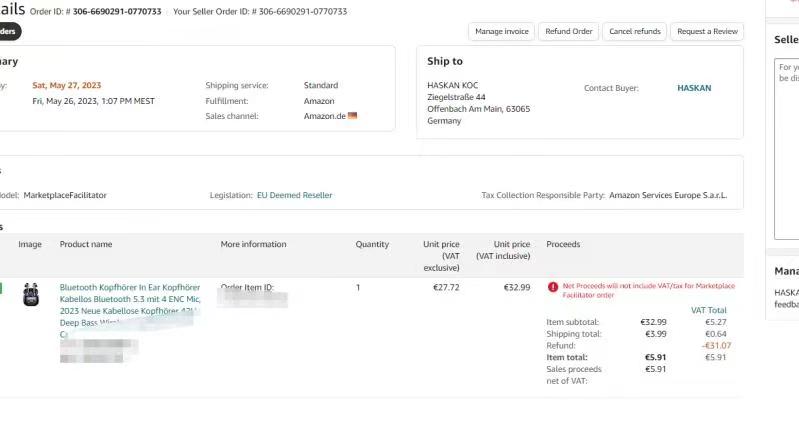
Task: Click the Proceeds column header
Action: [563, 244]
